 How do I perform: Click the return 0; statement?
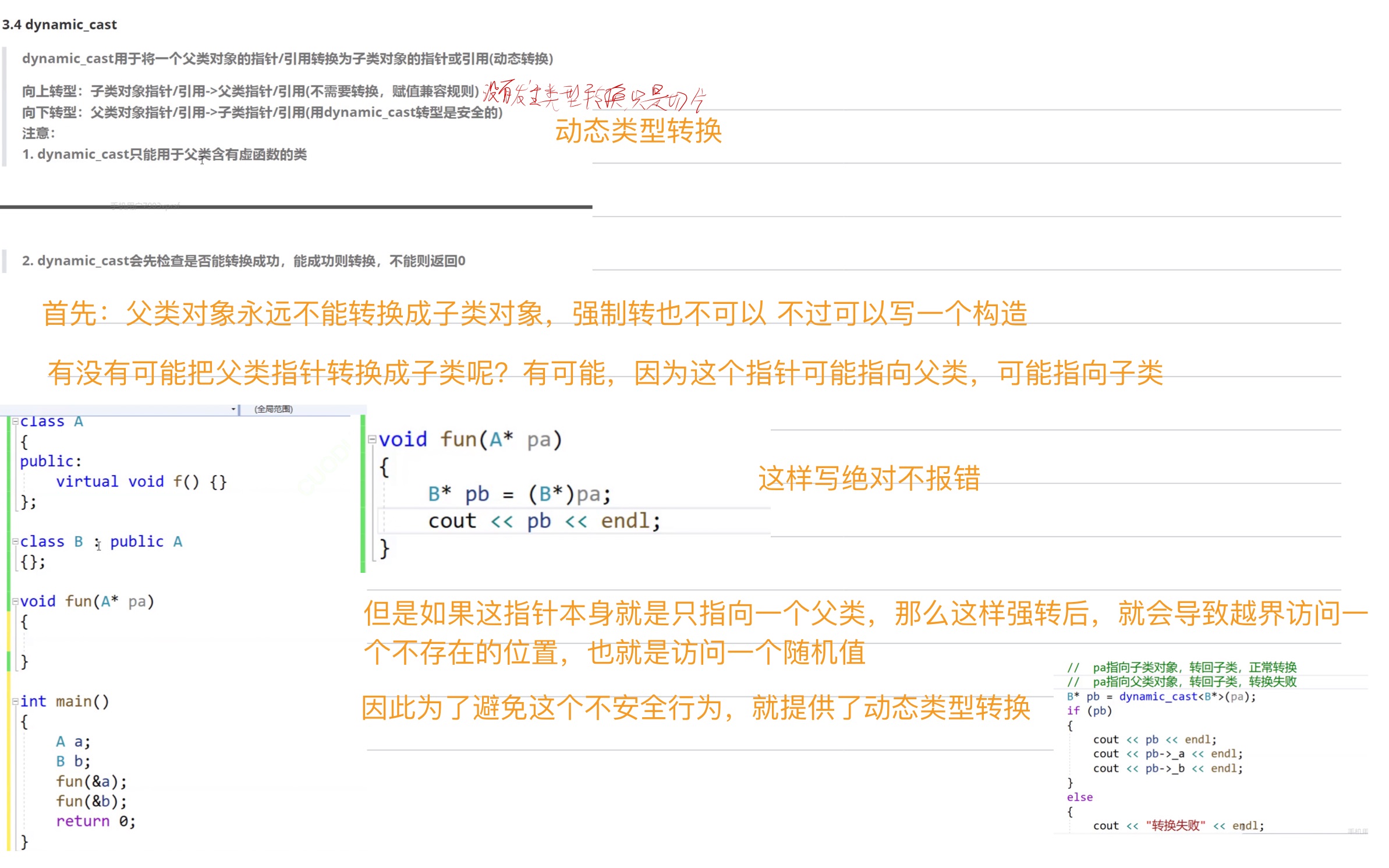click(95, 821)
